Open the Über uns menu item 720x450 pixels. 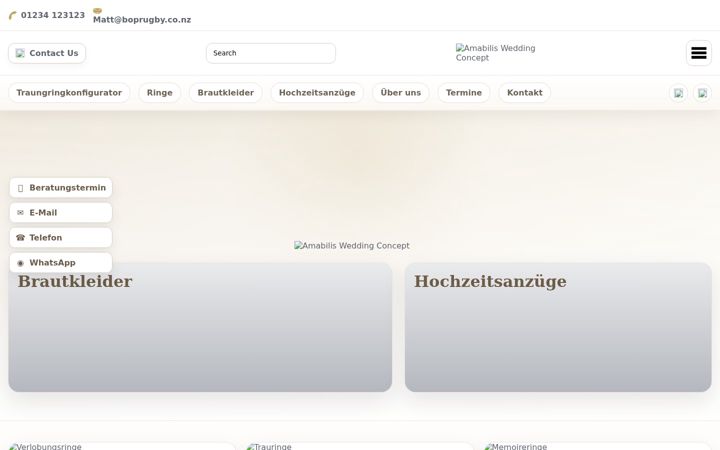point(400,93)
